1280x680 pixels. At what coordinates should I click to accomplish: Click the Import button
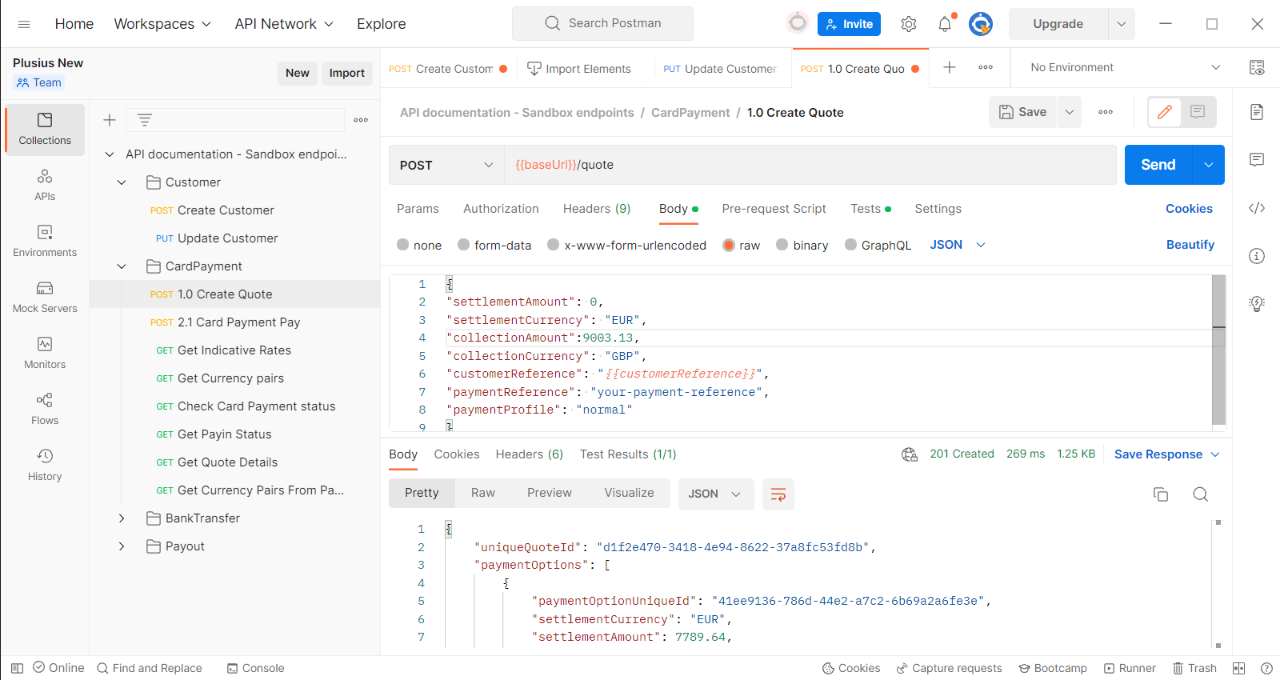[347, 73]
